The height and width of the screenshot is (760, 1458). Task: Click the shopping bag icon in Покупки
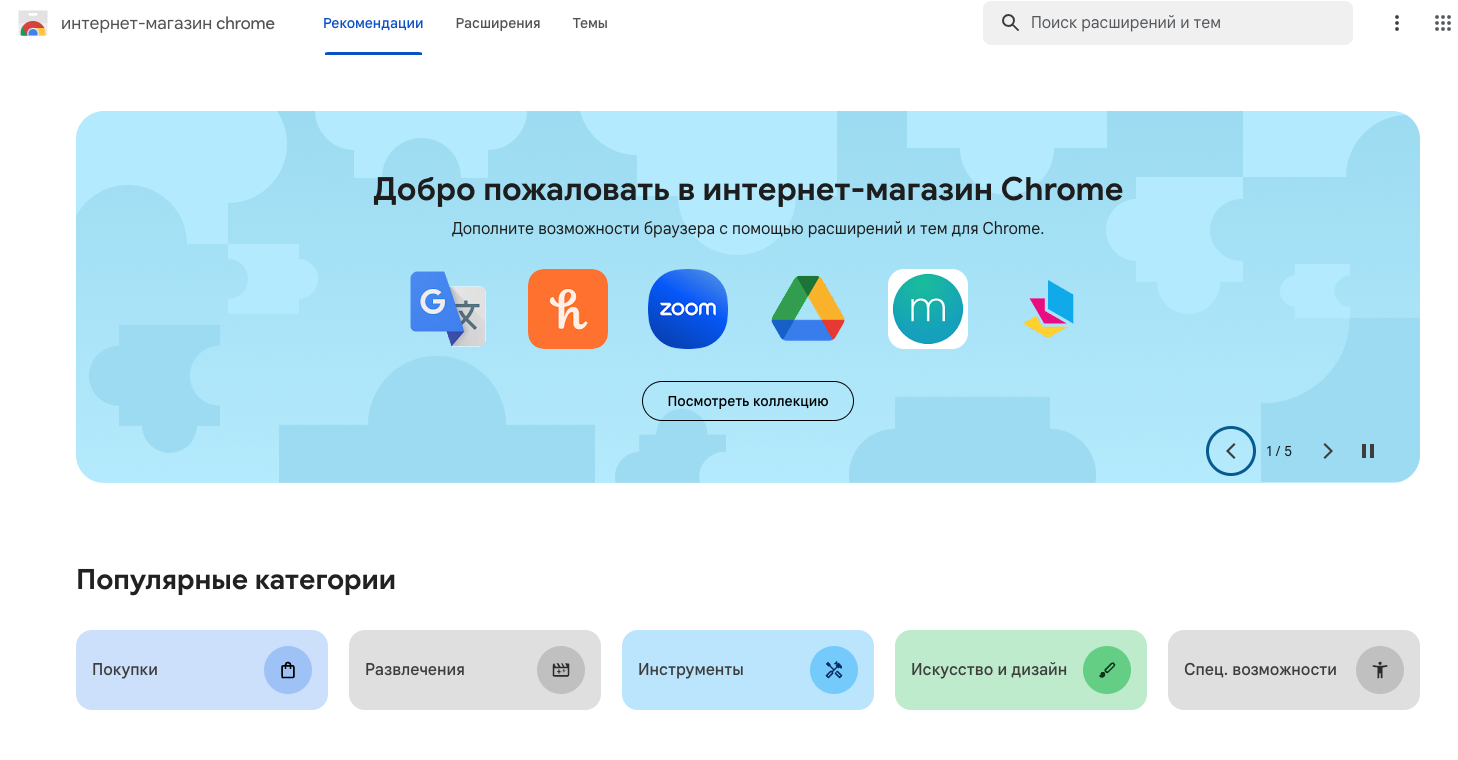288,670
